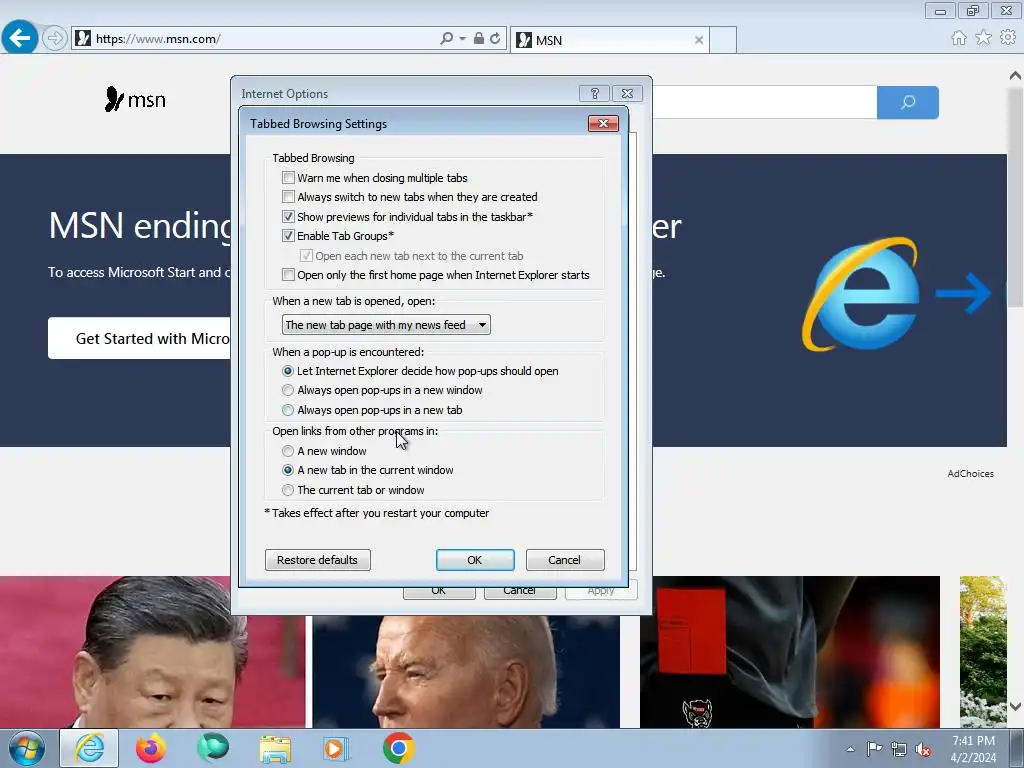The width and height of the screenshot is (1024, 768).
Task: Open the first news story thumbnail on the left
Action: tap(152, 652)
